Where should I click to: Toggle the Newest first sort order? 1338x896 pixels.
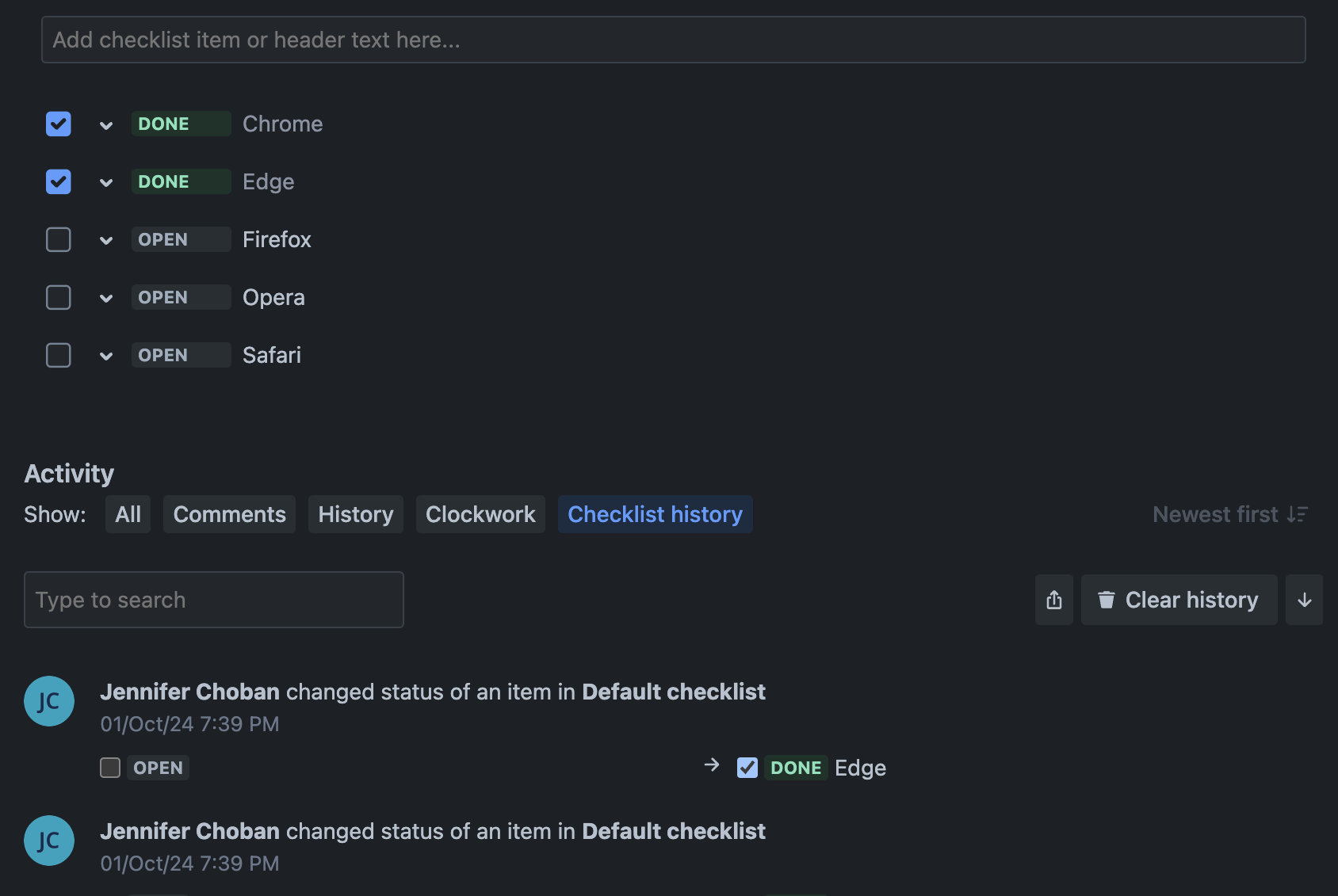(1229, 514)
